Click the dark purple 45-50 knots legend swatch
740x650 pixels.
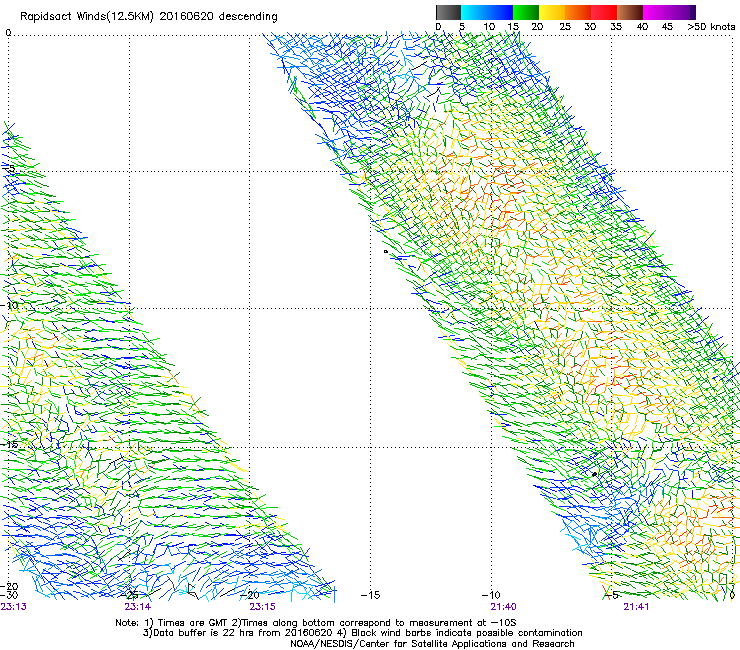(682, 12)
